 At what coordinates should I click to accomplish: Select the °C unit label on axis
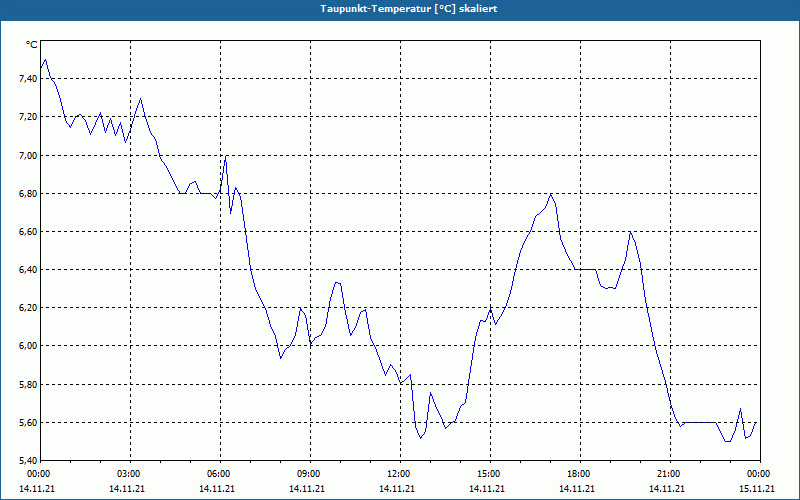point(31,45)
